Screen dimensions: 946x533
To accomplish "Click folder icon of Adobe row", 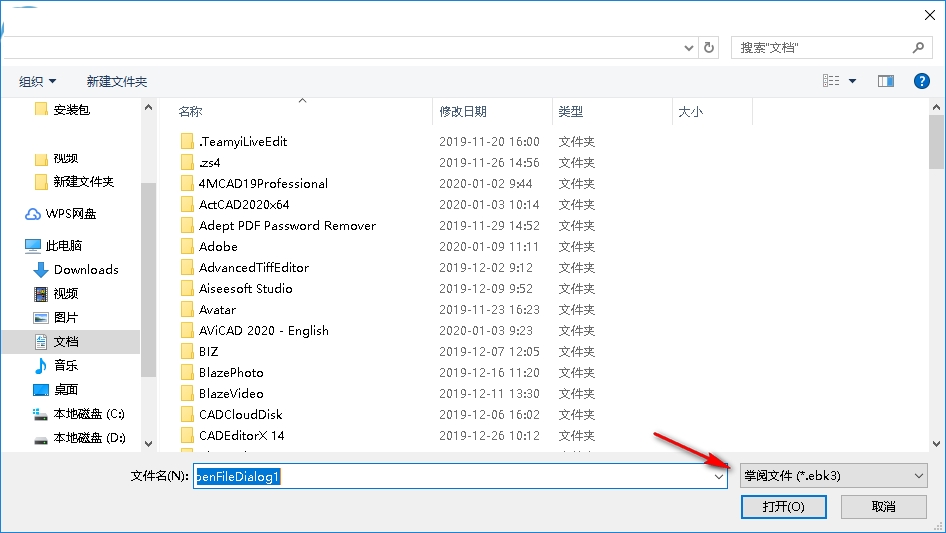I will point(187,246).
